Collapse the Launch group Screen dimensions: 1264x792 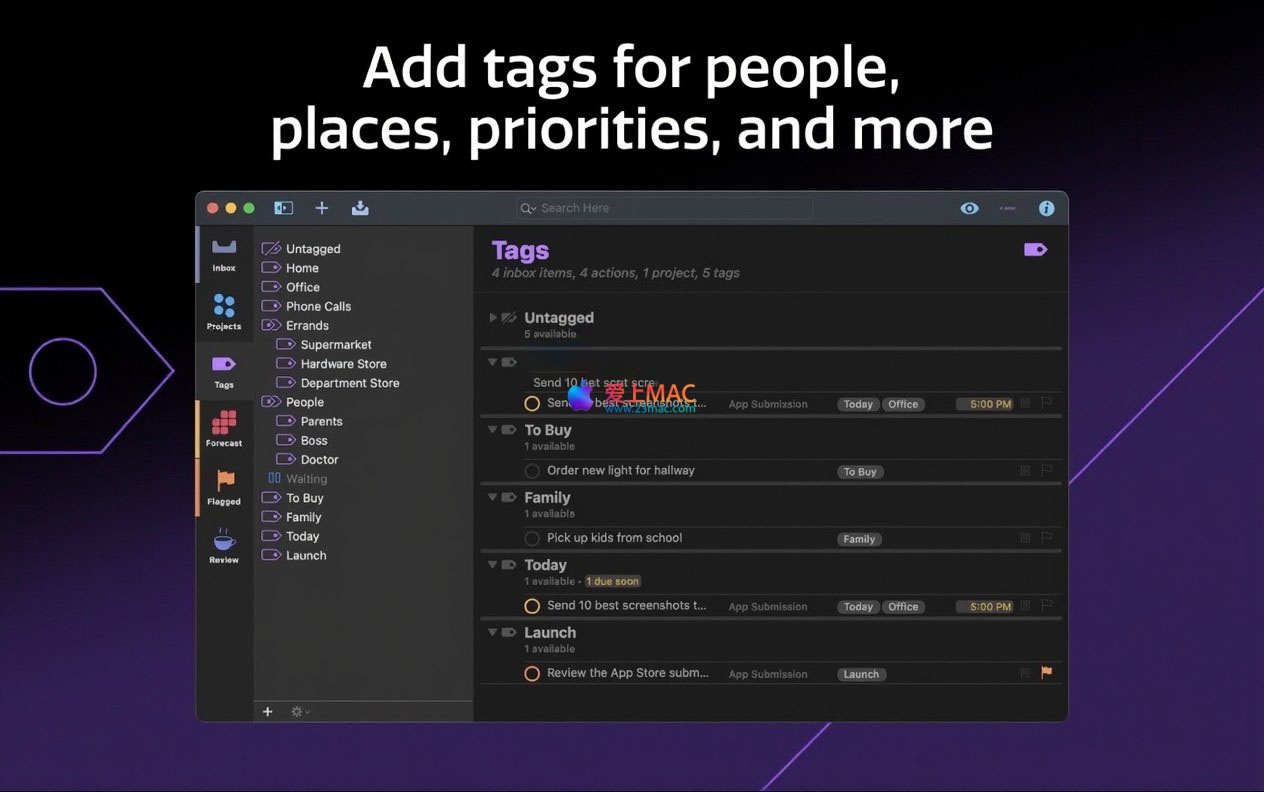coord(493,633)
